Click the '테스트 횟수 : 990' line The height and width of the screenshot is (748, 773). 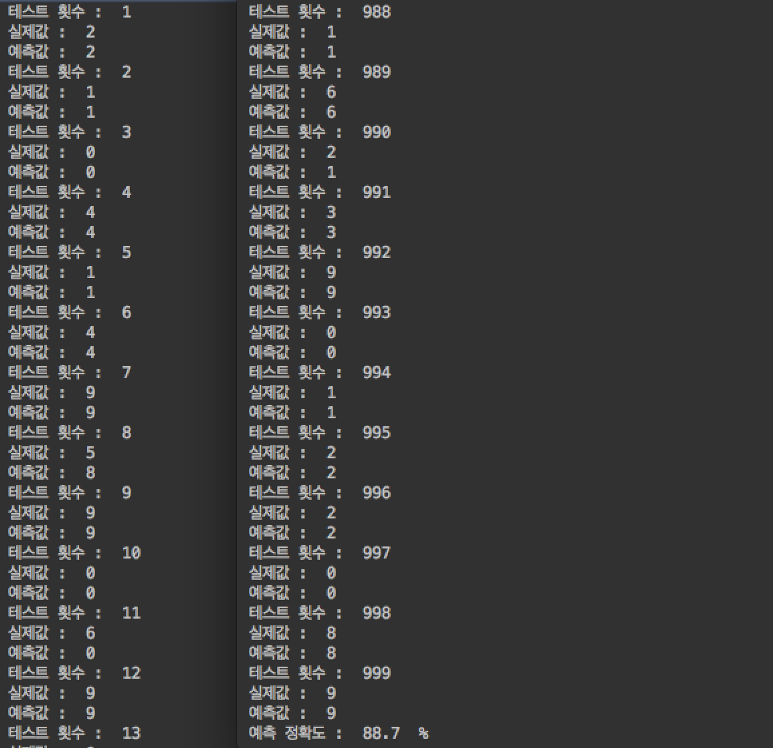(x=319, y=132)
